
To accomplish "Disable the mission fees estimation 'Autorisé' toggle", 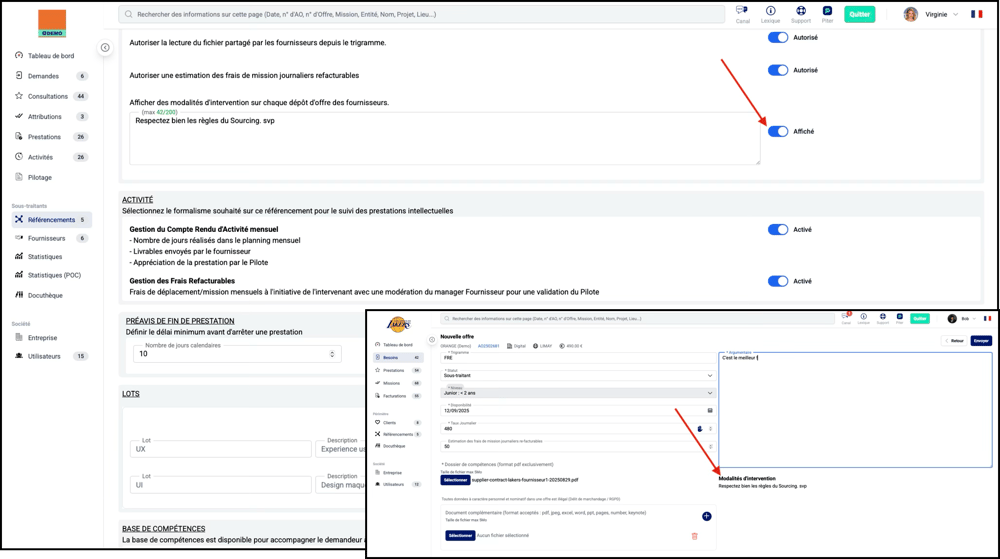I will (778, 70).
